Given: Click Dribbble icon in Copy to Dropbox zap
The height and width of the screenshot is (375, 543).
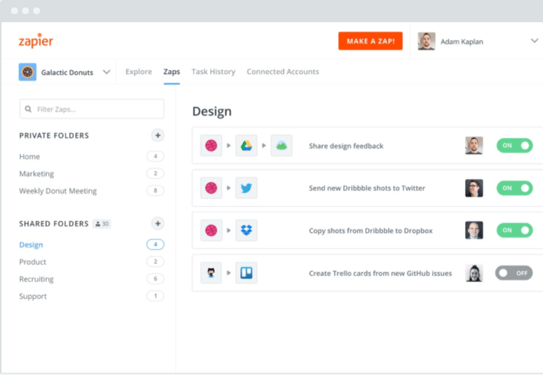Looking at the screenshot, I should (x=211, y=230).
